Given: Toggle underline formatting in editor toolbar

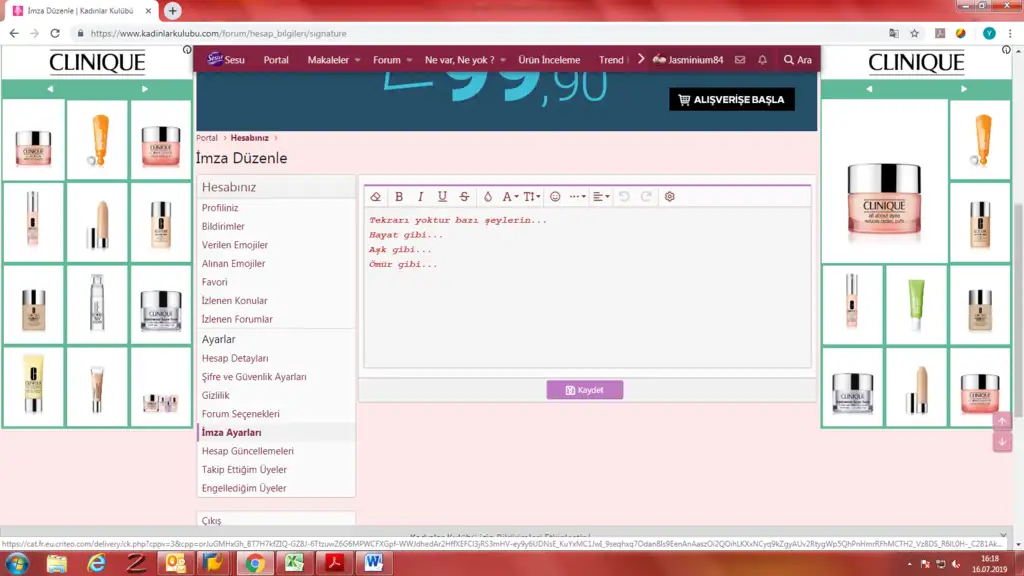Looking at the screenshot, I should point(442,197).
